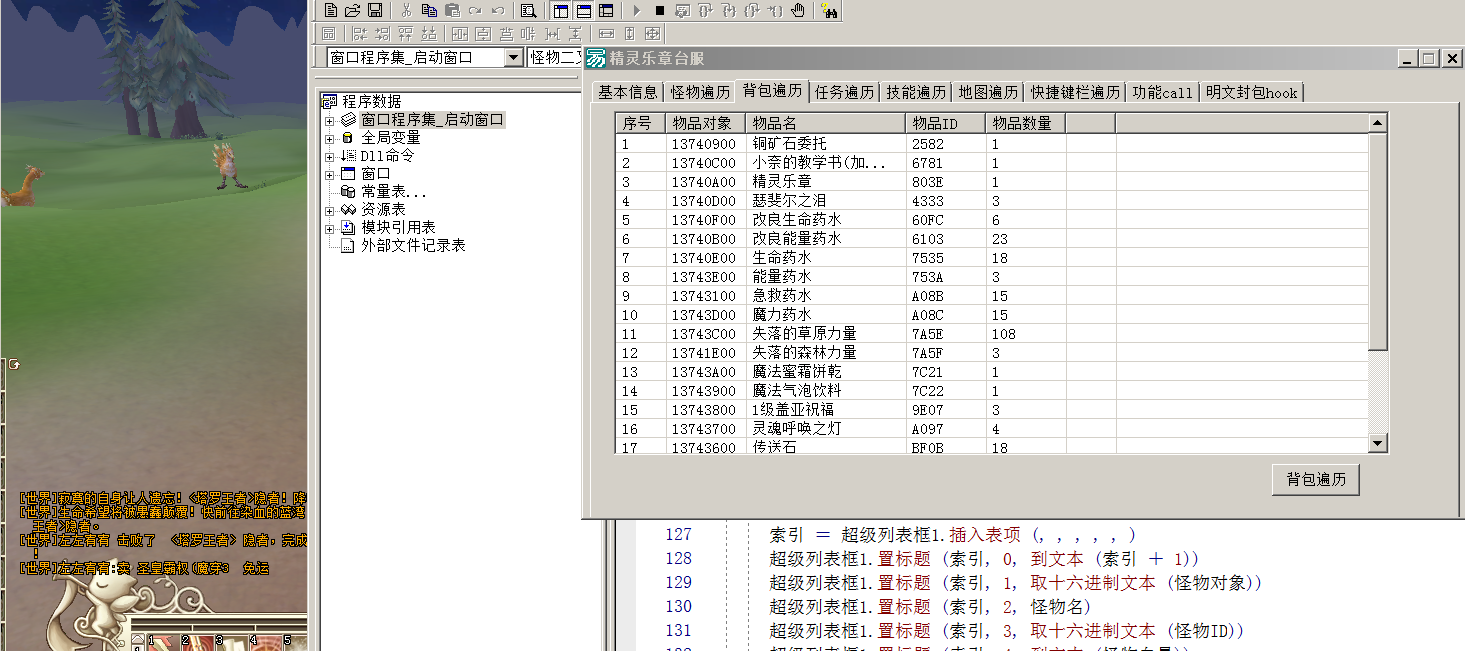Switch to the 任务遍历 tab
This screenshot has width=1465, height=651.
coord(844,92)
